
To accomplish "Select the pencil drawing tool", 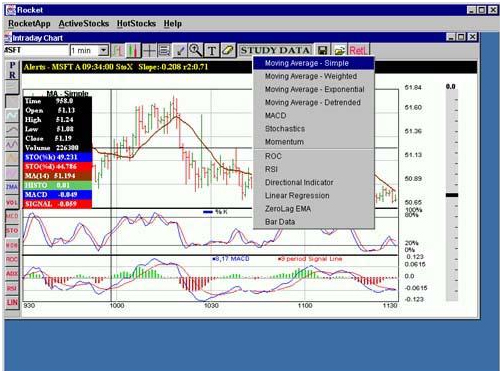I will pos(180,51).
